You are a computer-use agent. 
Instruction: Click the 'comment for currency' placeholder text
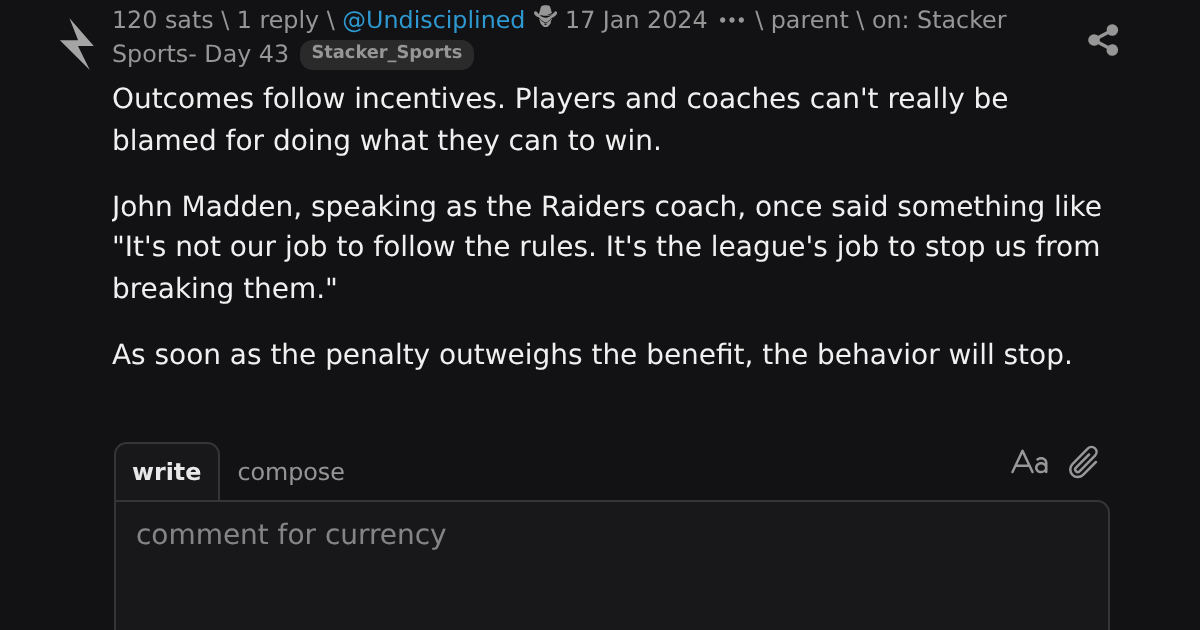(x=291, y=535)
